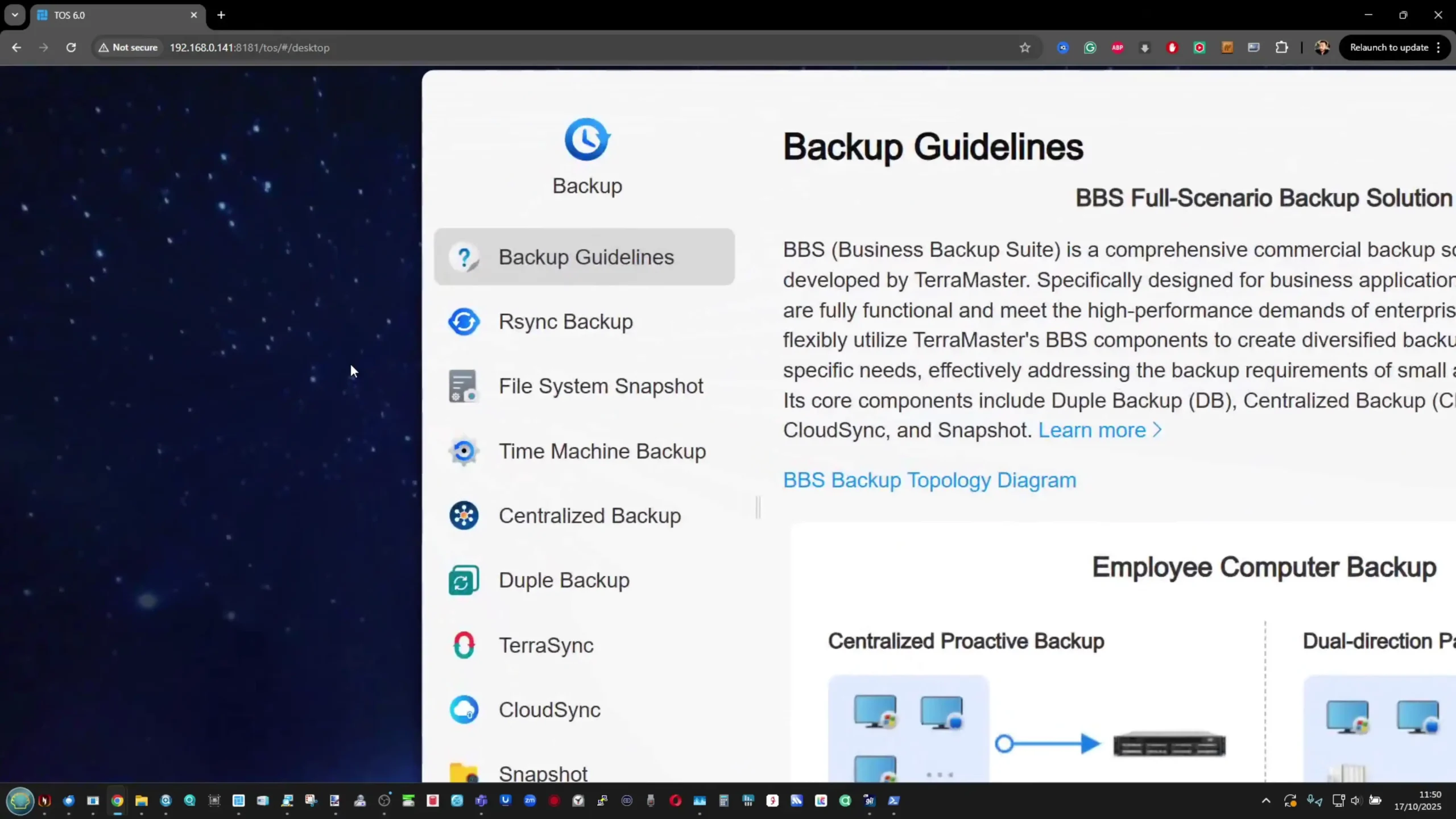Bookmark this page with the star icon
Viewport: 1456px width, 819px height.
(x=1025, y=48)
